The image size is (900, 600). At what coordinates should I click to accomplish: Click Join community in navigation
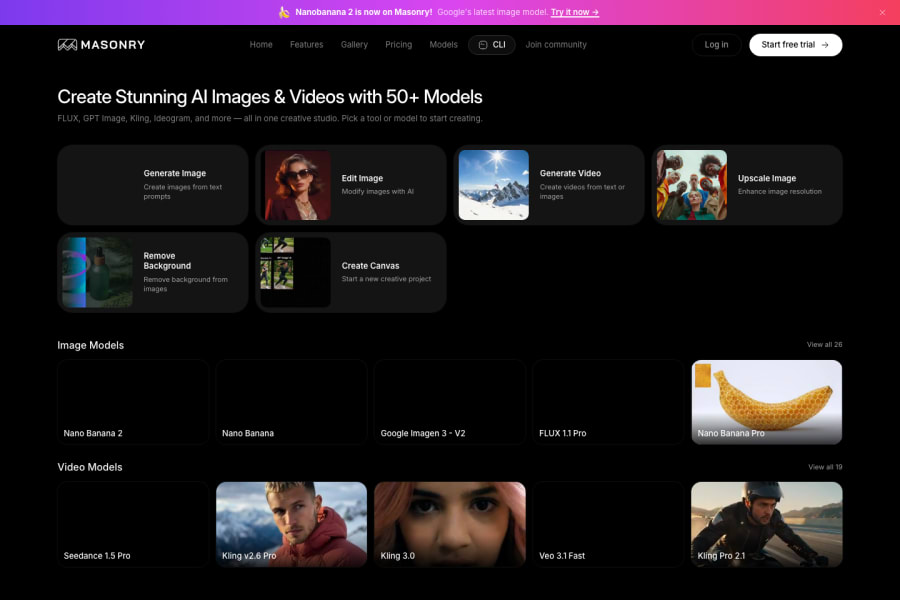coord(556,45)
